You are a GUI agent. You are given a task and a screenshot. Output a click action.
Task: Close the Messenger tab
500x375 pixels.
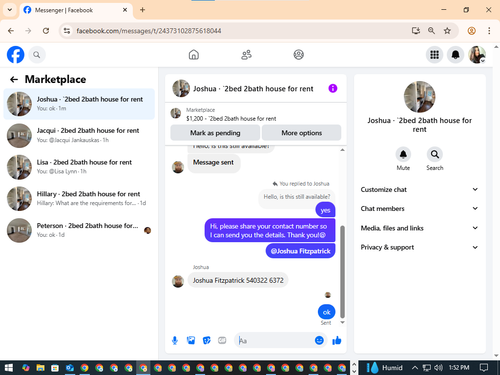click(x=125, y=10)
